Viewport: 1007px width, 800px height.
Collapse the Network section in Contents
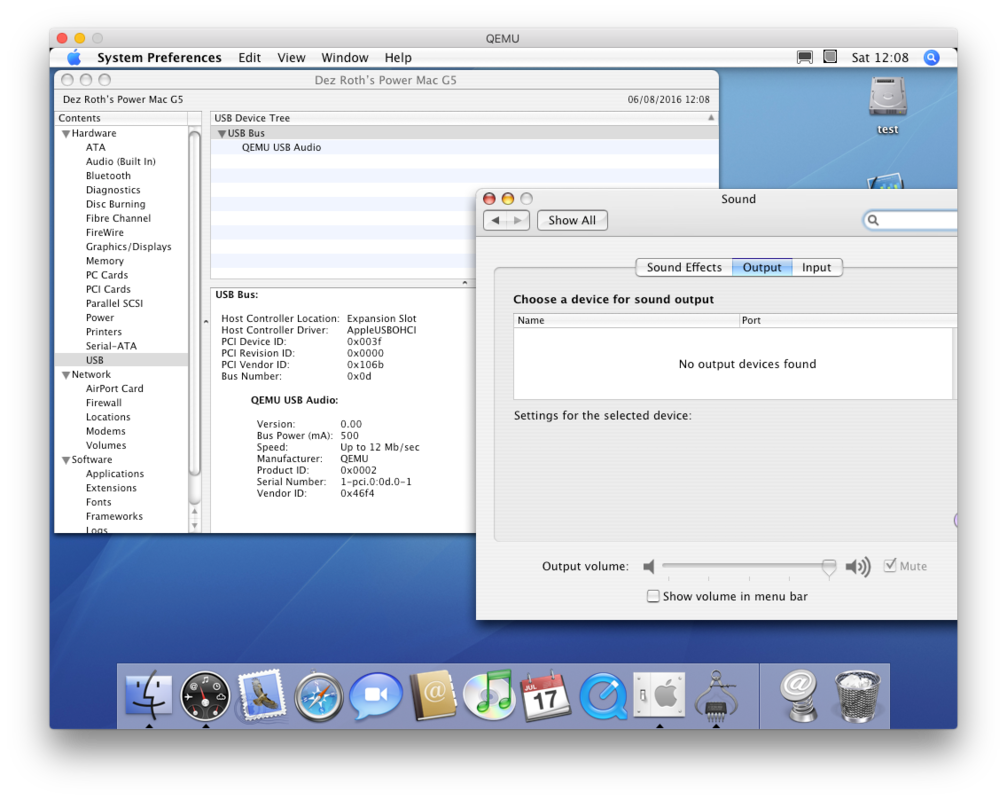pyautogui.click(x=66, y=375)
